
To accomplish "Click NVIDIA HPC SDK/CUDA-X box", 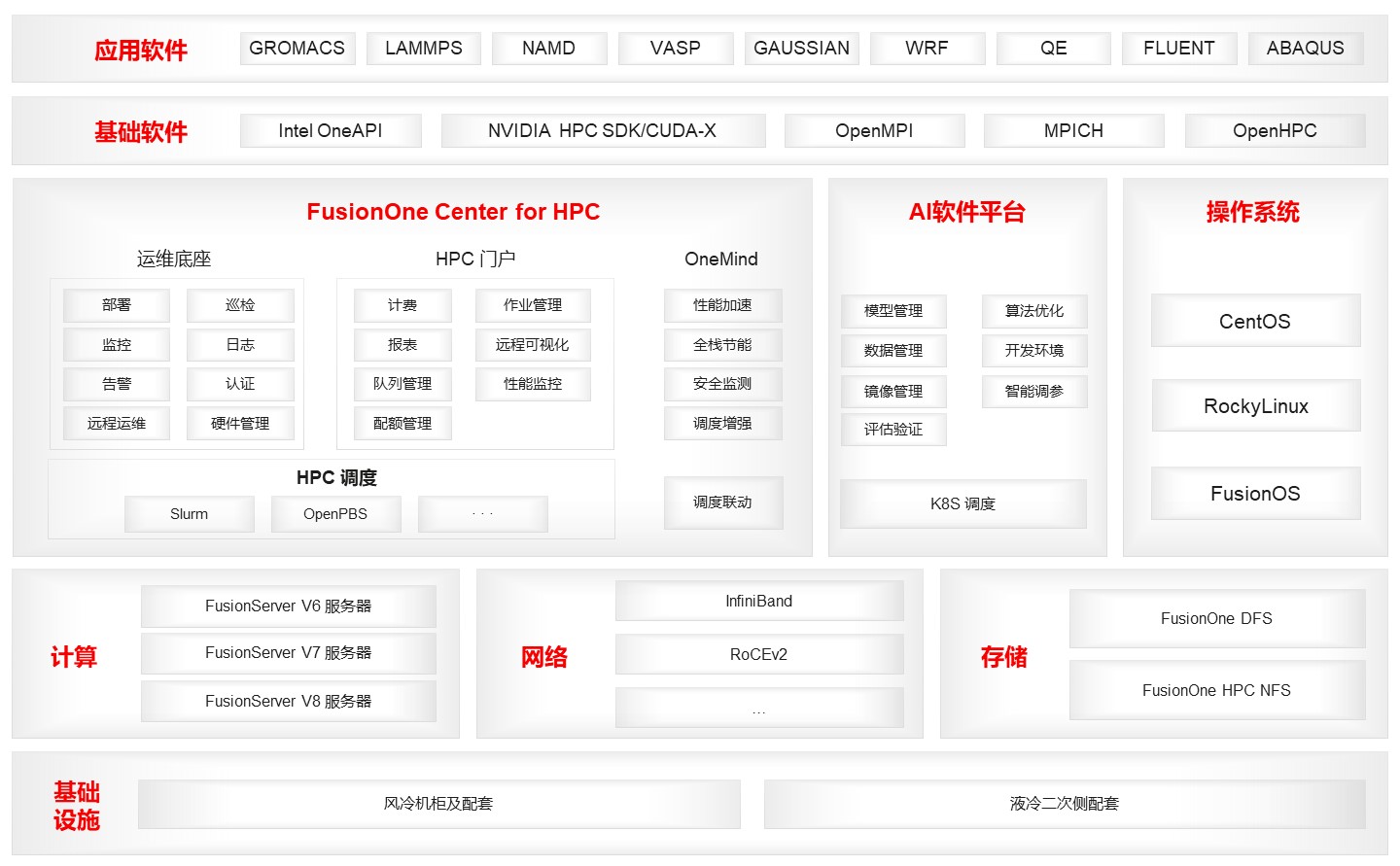I will pos(603,130).
